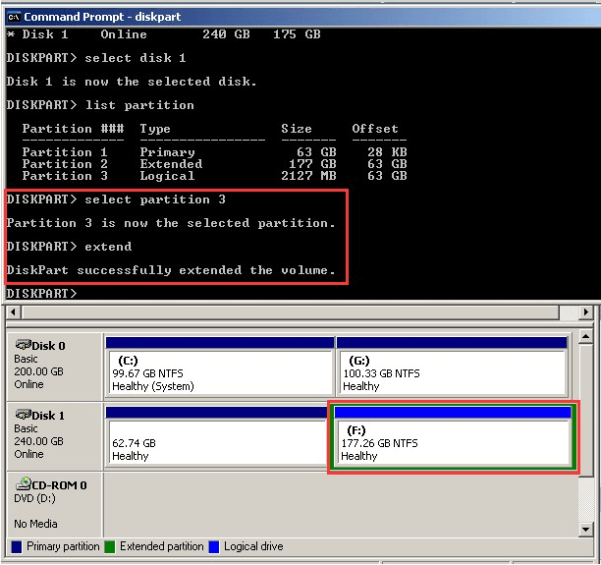Image resolution: width=601 pixels, height=565 pixels.
Task: Click the '2127 MB' size value
Action: click(309, 176)
